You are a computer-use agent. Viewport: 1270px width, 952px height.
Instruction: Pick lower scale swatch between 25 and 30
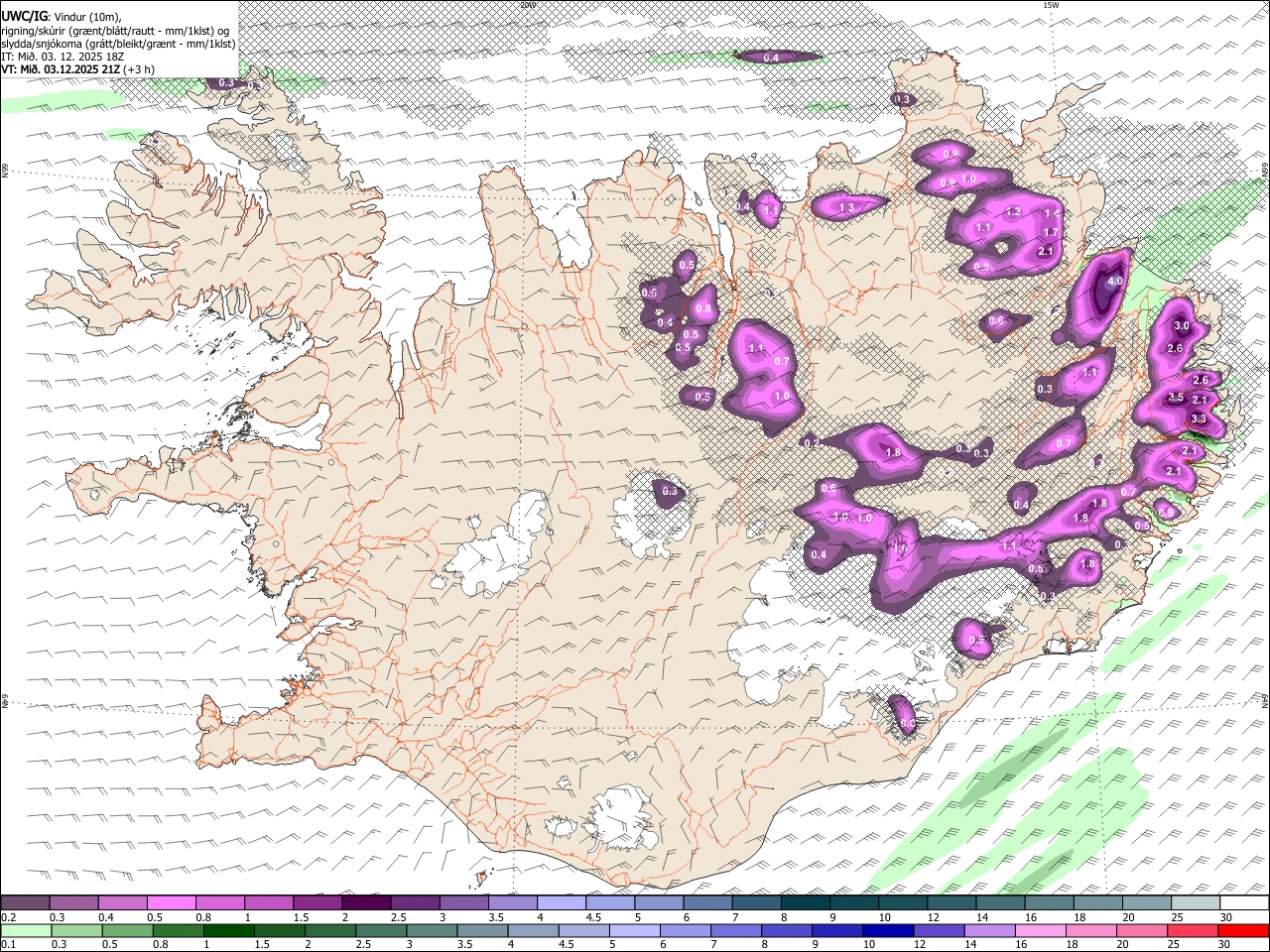pyautogui.click(x=1193, y=931)
